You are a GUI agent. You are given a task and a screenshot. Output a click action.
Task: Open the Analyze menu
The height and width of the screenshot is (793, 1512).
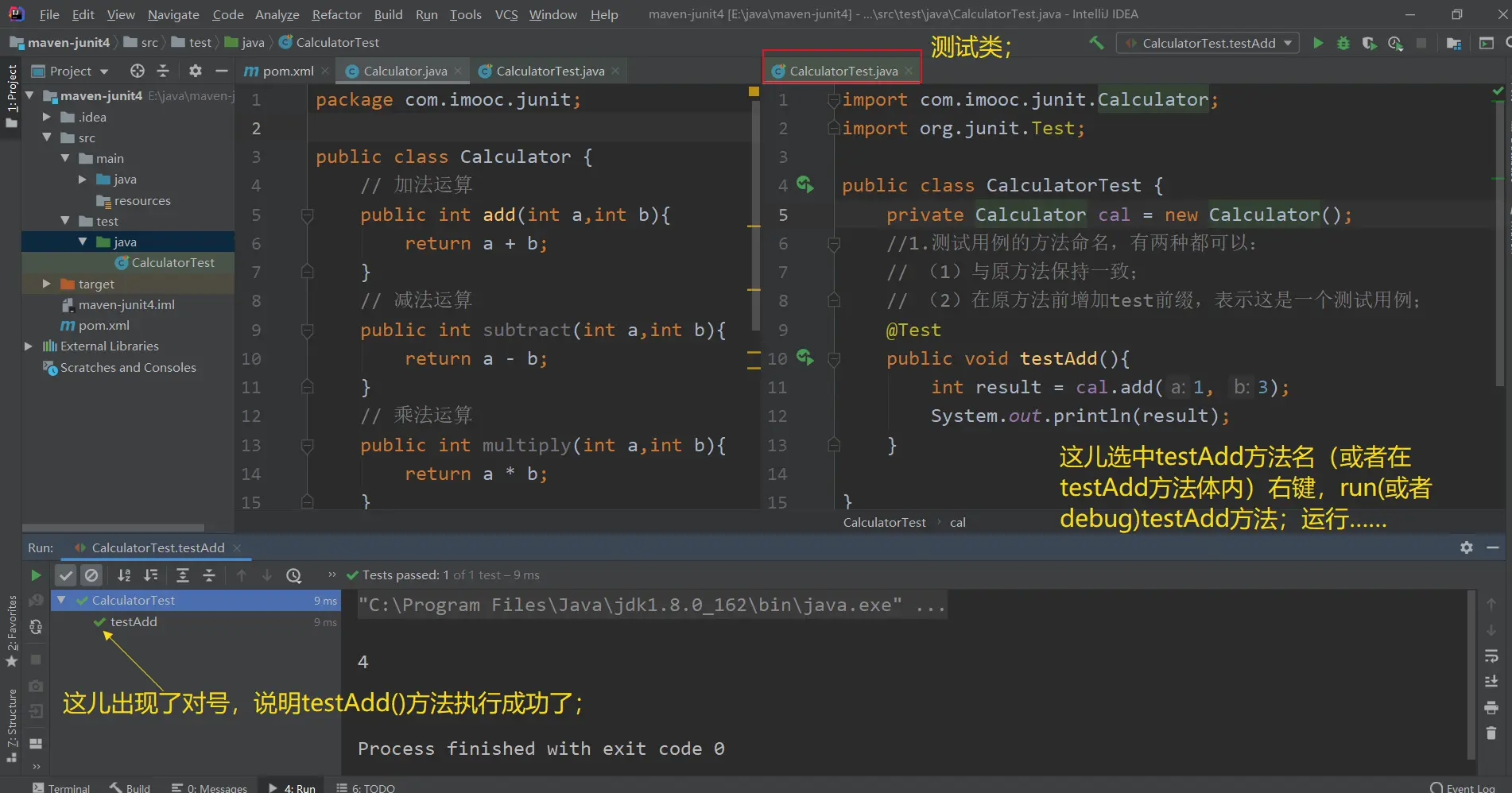point(277,14)
